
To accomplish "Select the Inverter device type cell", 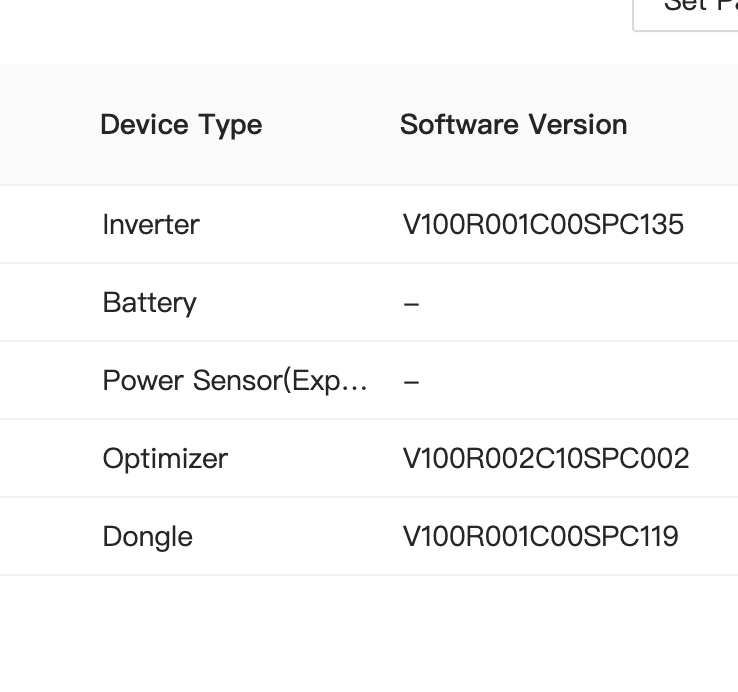I will click(151, 224).
